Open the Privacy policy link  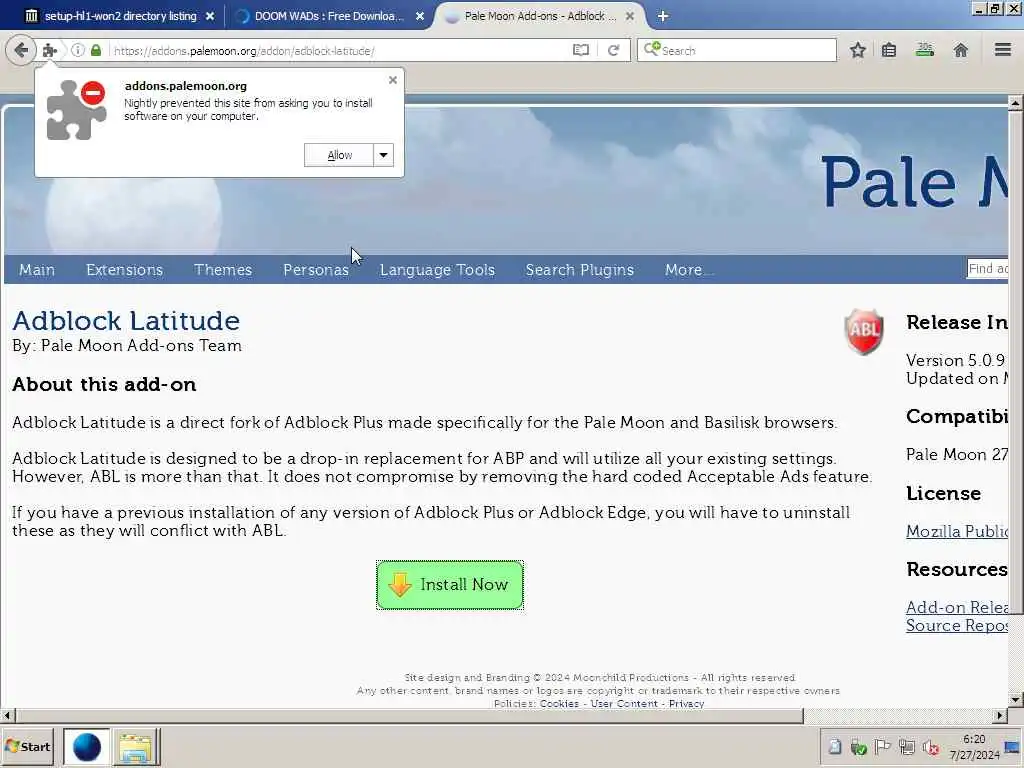point(686,704)
